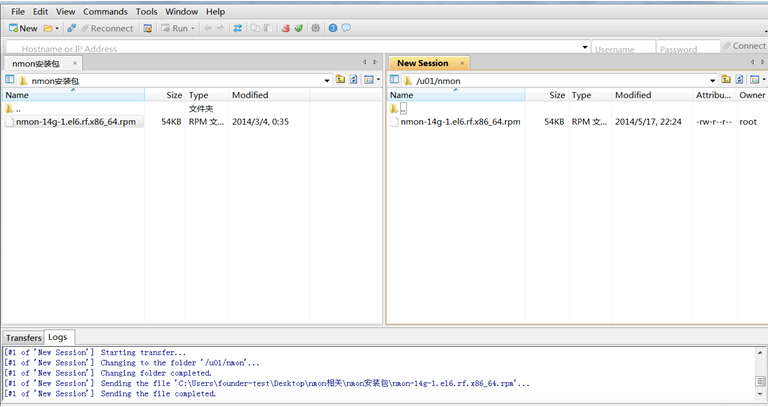Open the File menu
Screen dimensions: 768x407
pos(18,12)
